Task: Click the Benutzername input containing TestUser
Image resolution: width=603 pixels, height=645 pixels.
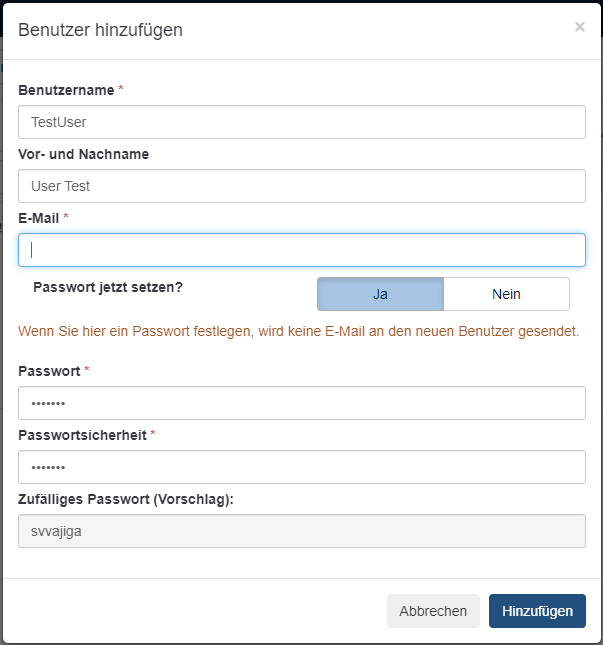Action: coord(301,122)
